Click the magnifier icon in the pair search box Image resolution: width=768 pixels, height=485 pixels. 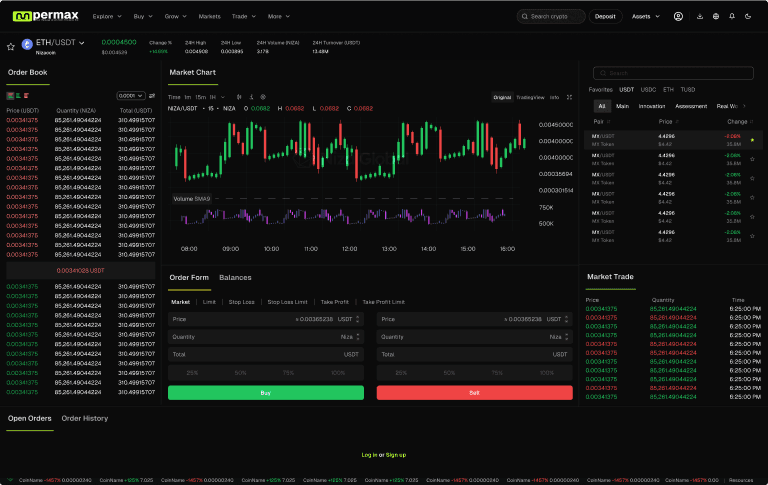pos(603,73)
